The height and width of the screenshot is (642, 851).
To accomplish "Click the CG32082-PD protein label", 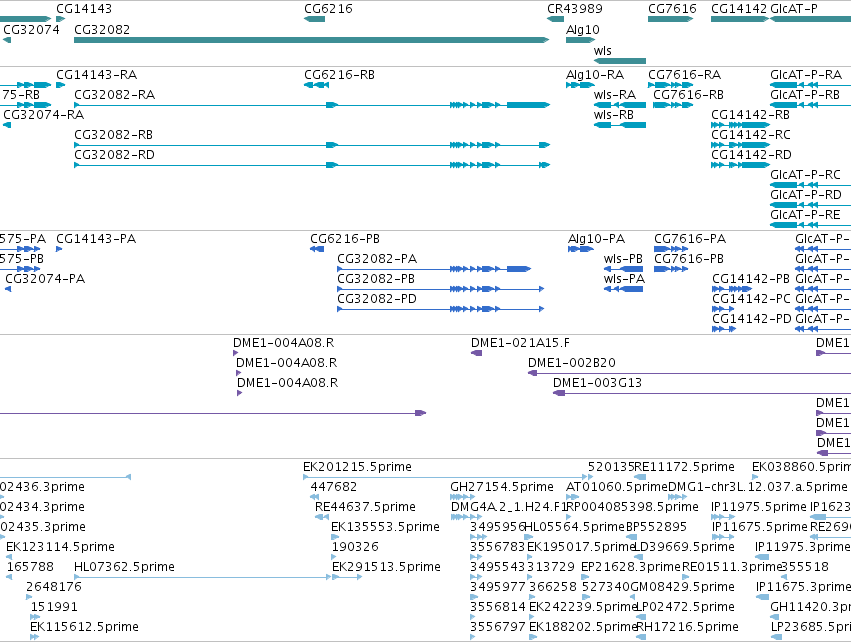I will 377,299.
